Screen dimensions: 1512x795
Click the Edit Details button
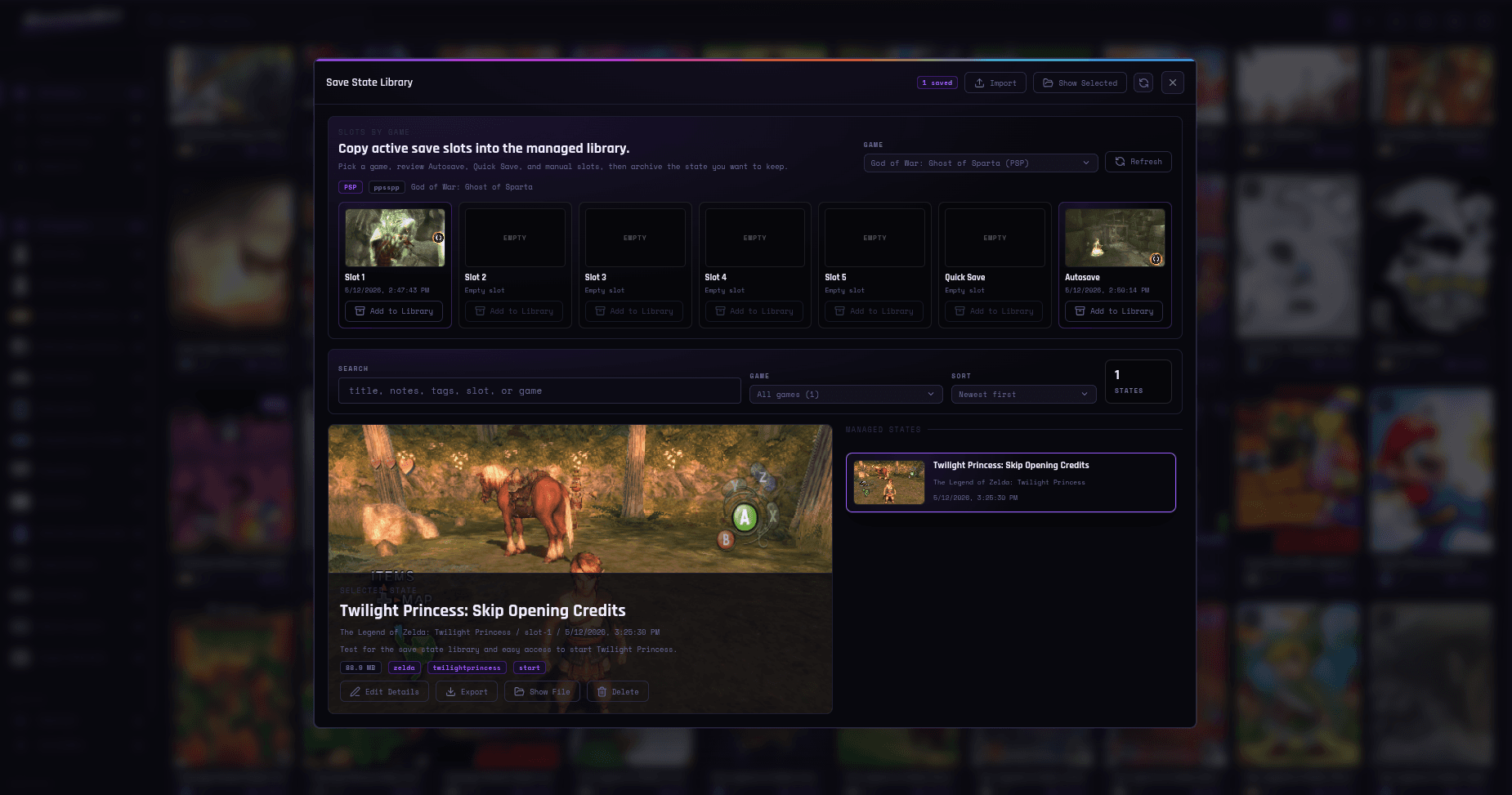click(384, 692)
